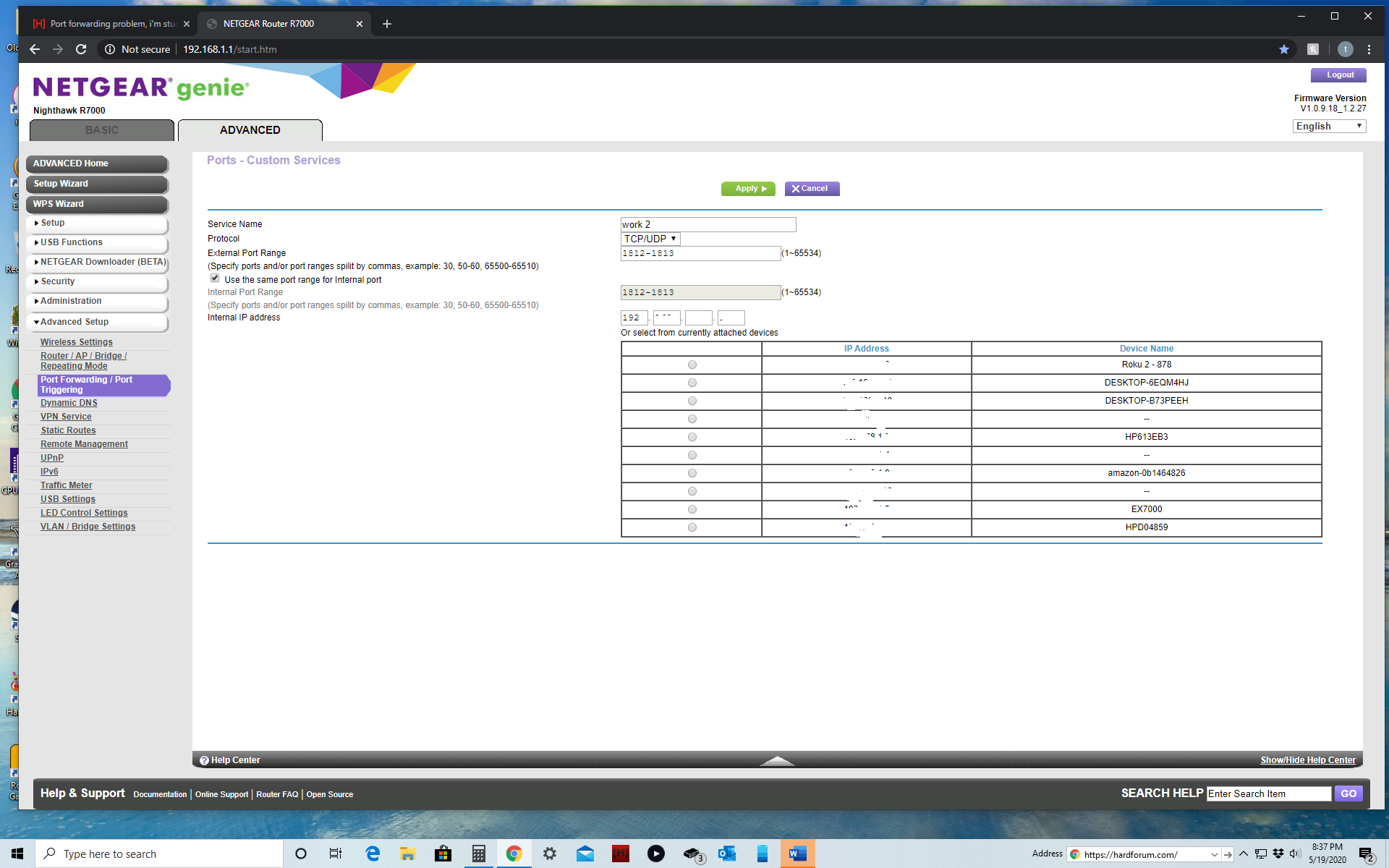
Task: Open Microsoft Store taskbar icon
Action: click(x=443, y=854)
